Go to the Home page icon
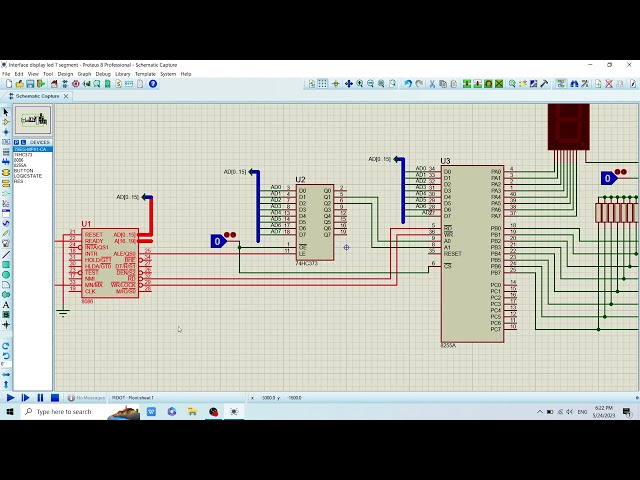 coord(54,84)
